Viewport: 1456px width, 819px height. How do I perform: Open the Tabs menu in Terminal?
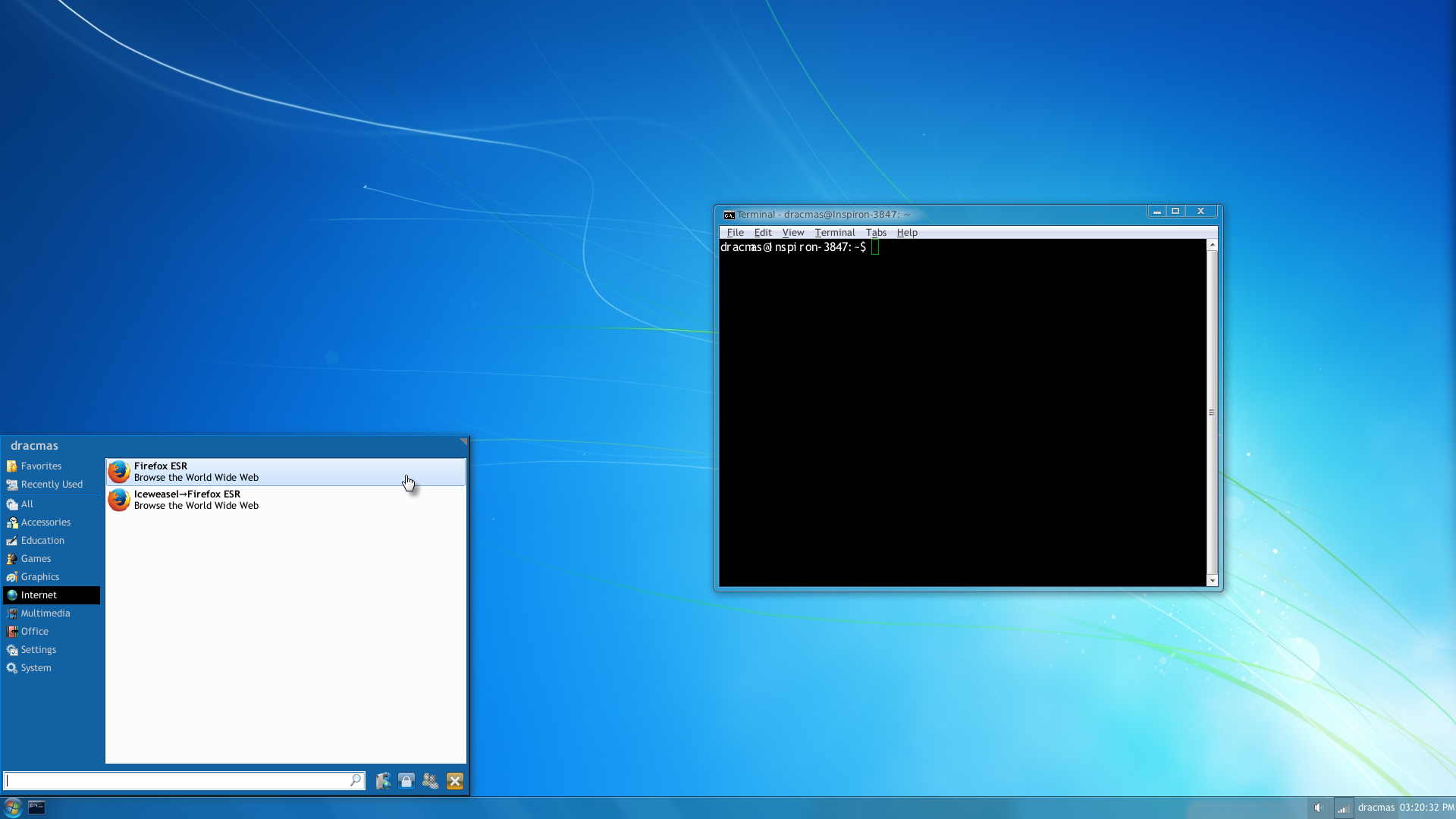pyautogui.click(x=876, y=233)
